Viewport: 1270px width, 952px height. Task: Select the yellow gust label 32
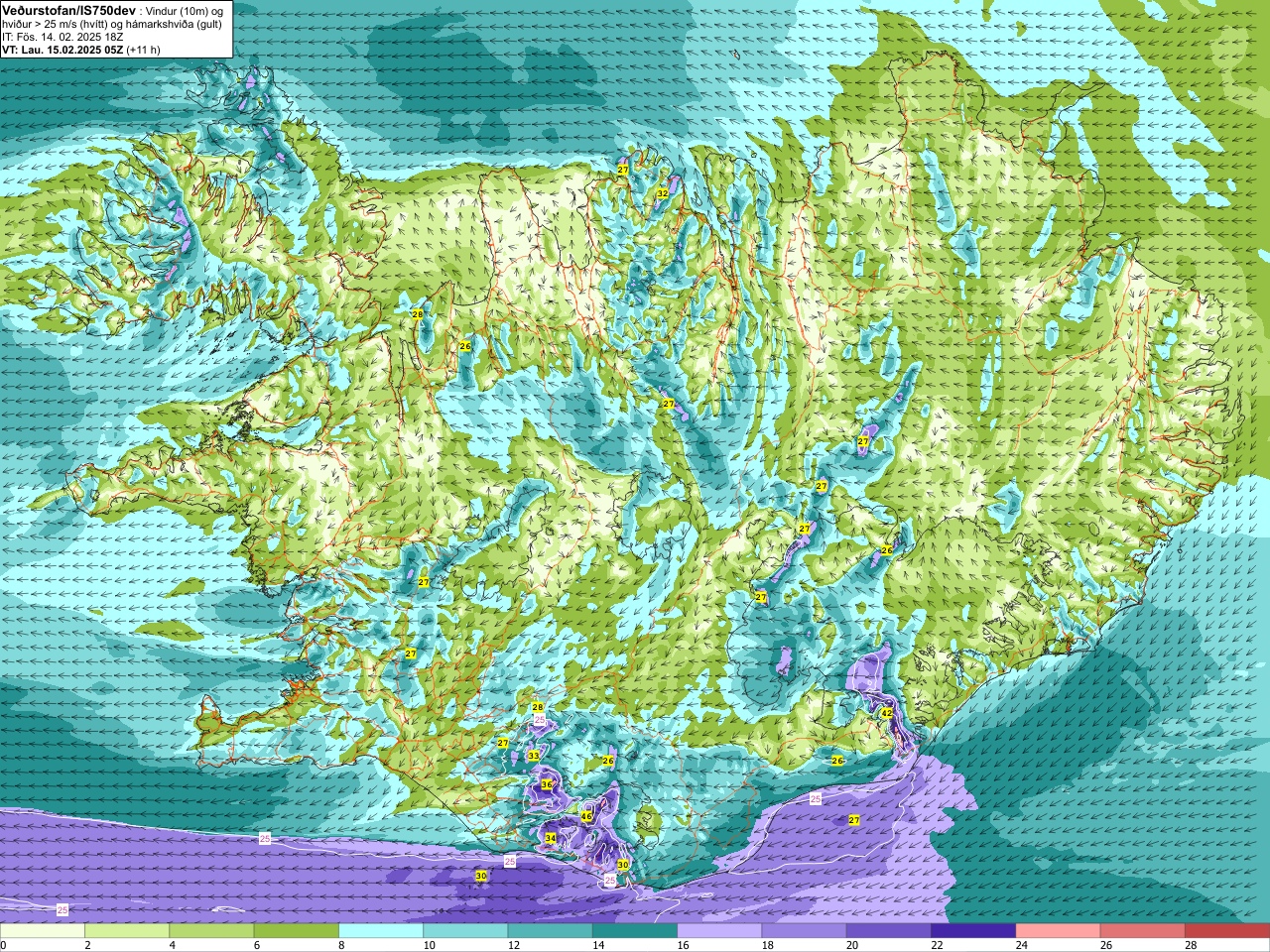click(662, 192)
